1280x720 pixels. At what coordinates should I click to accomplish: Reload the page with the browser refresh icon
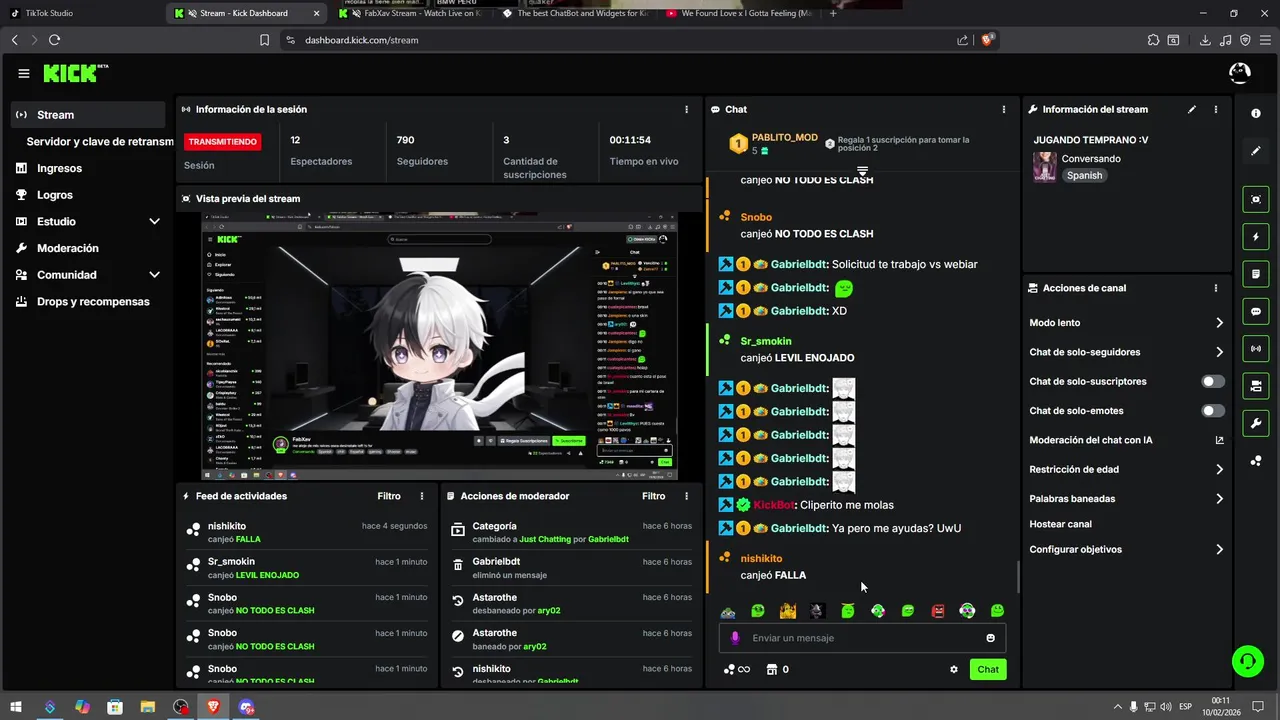(54, 40)
